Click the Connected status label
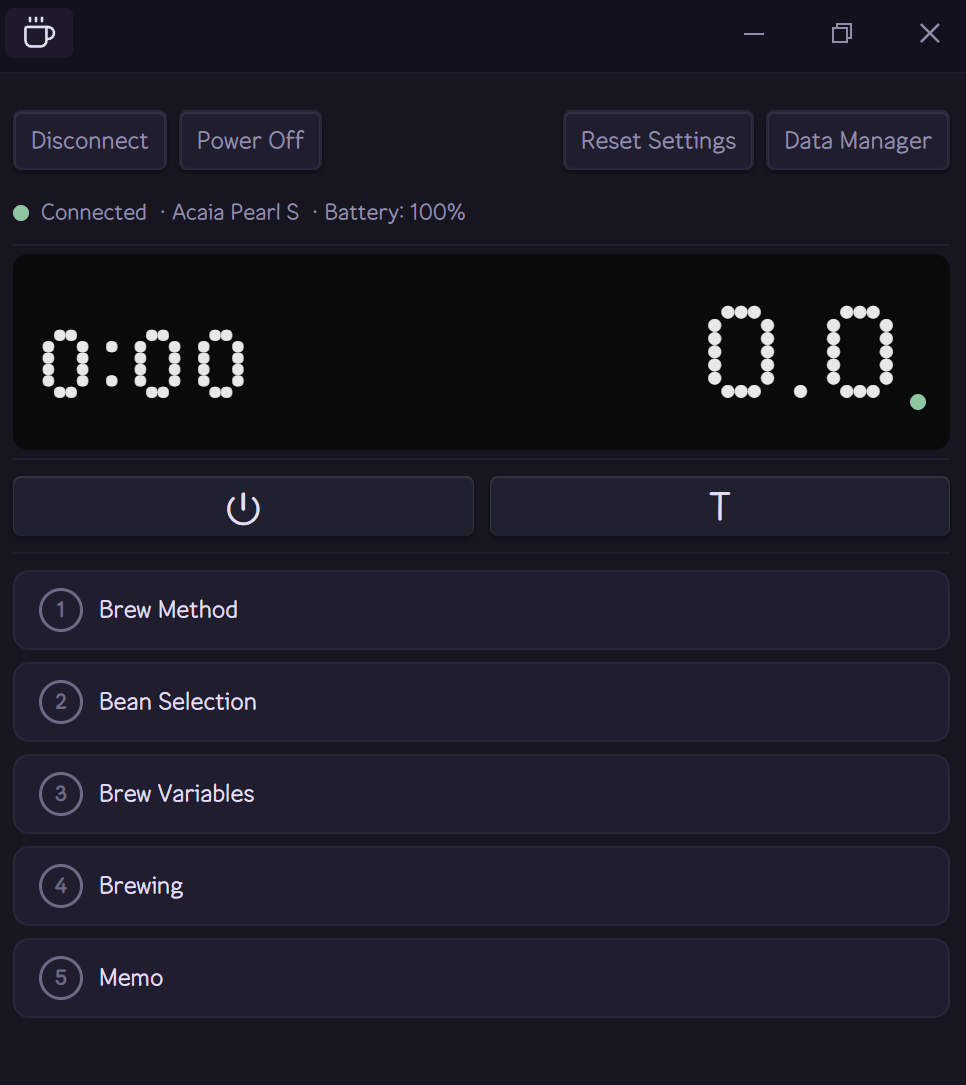 93,212
